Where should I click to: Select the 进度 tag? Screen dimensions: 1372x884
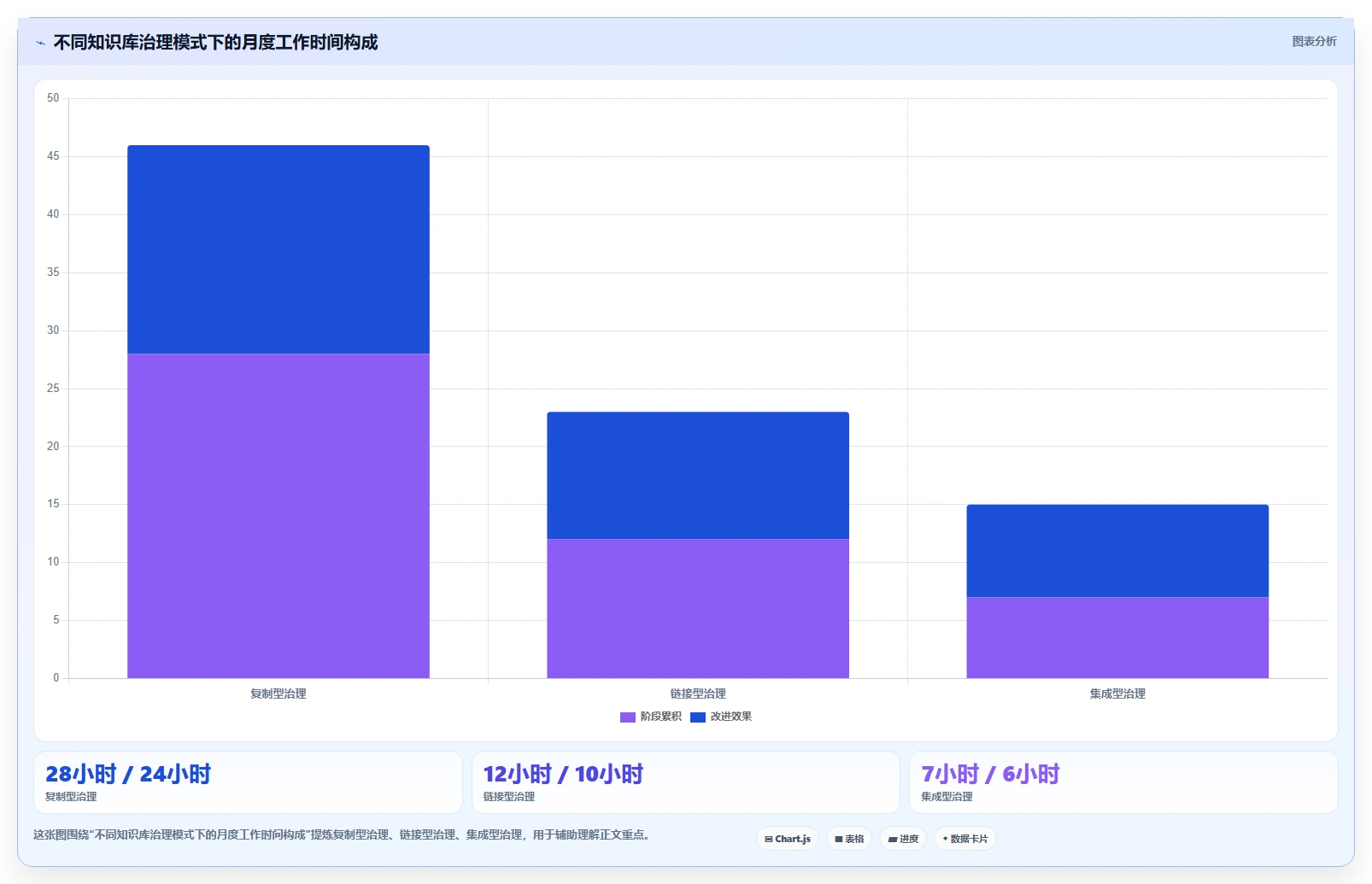click(x=903, y=839)
